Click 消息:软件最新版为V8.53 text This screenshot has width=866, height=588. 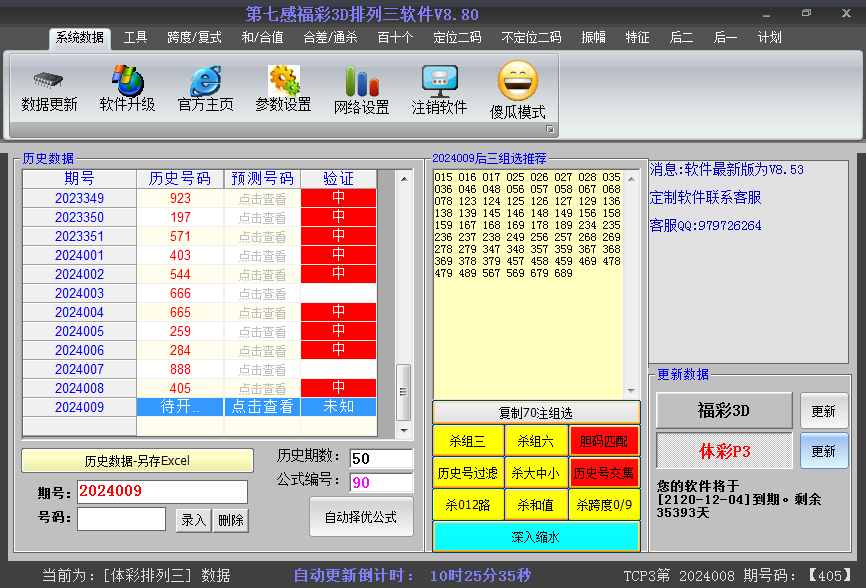[726, 169]
